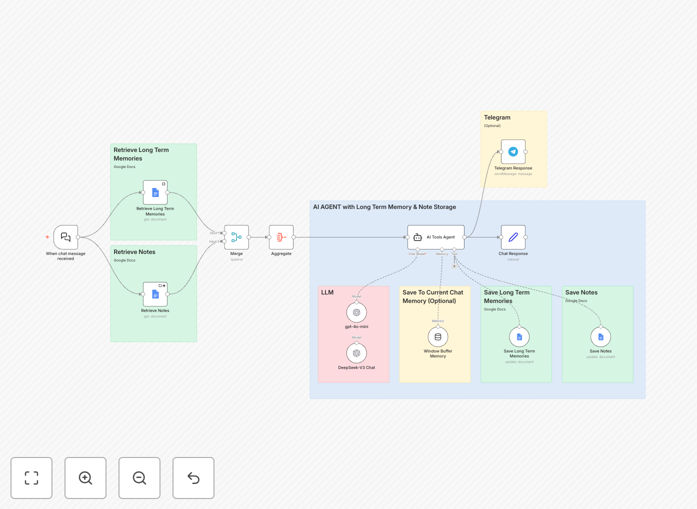Click the 'gpt-4o-mini' label text

coord(357,326)
